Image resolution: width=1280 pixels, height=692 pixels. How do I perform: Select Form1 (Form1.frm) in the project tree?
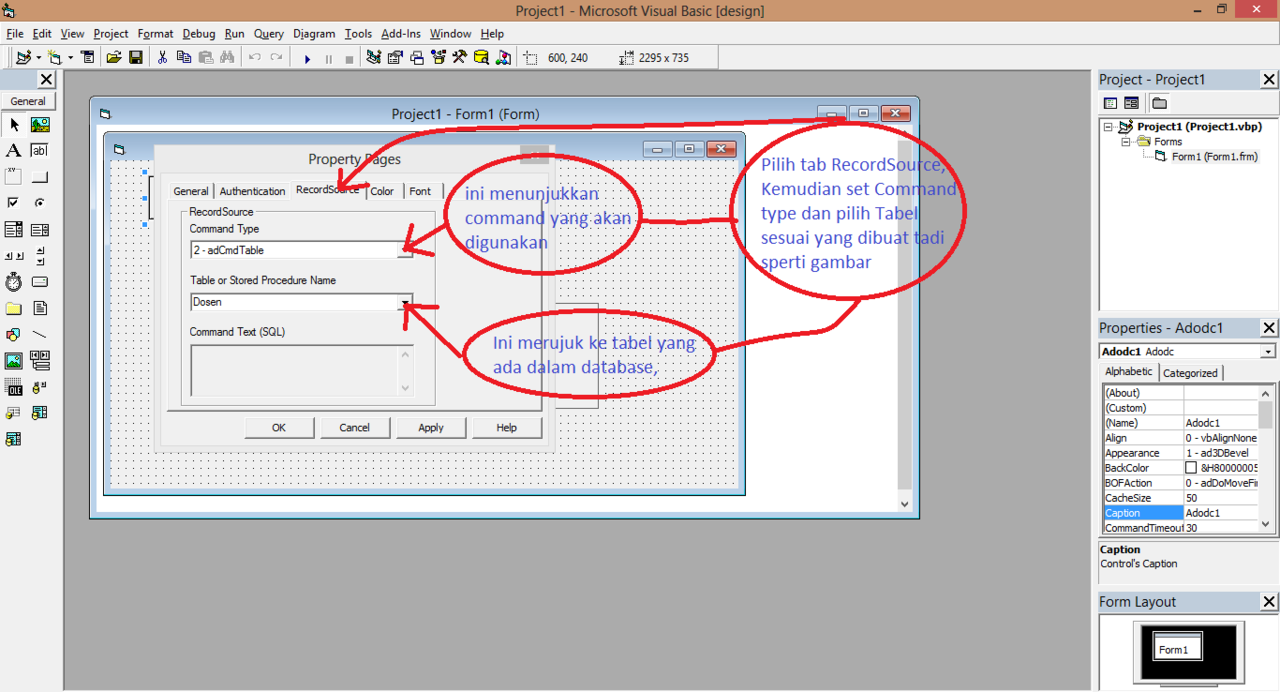[1214, 157]
